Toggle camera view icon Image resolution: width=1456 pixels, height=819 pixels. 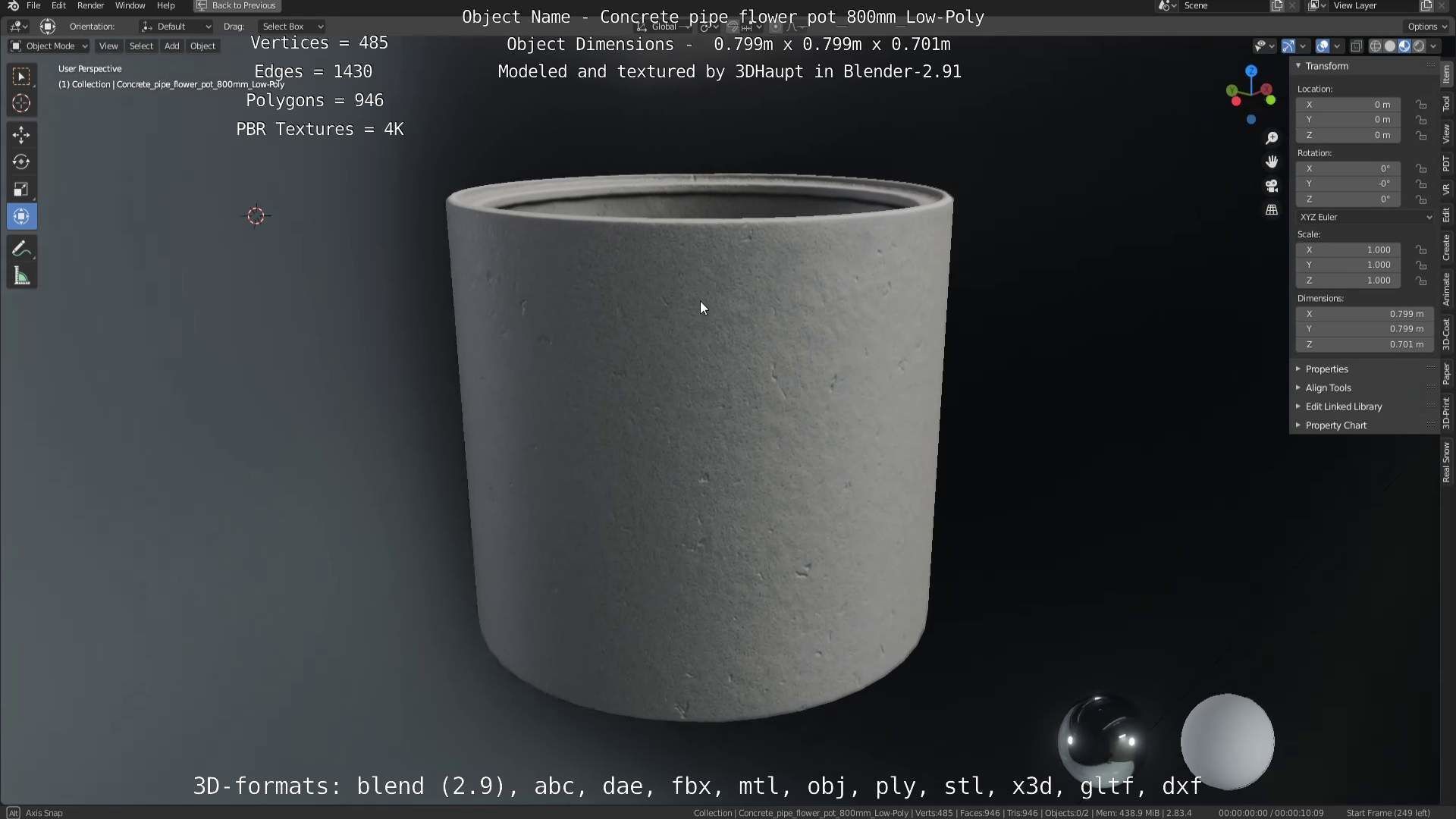coord(1272,186)
